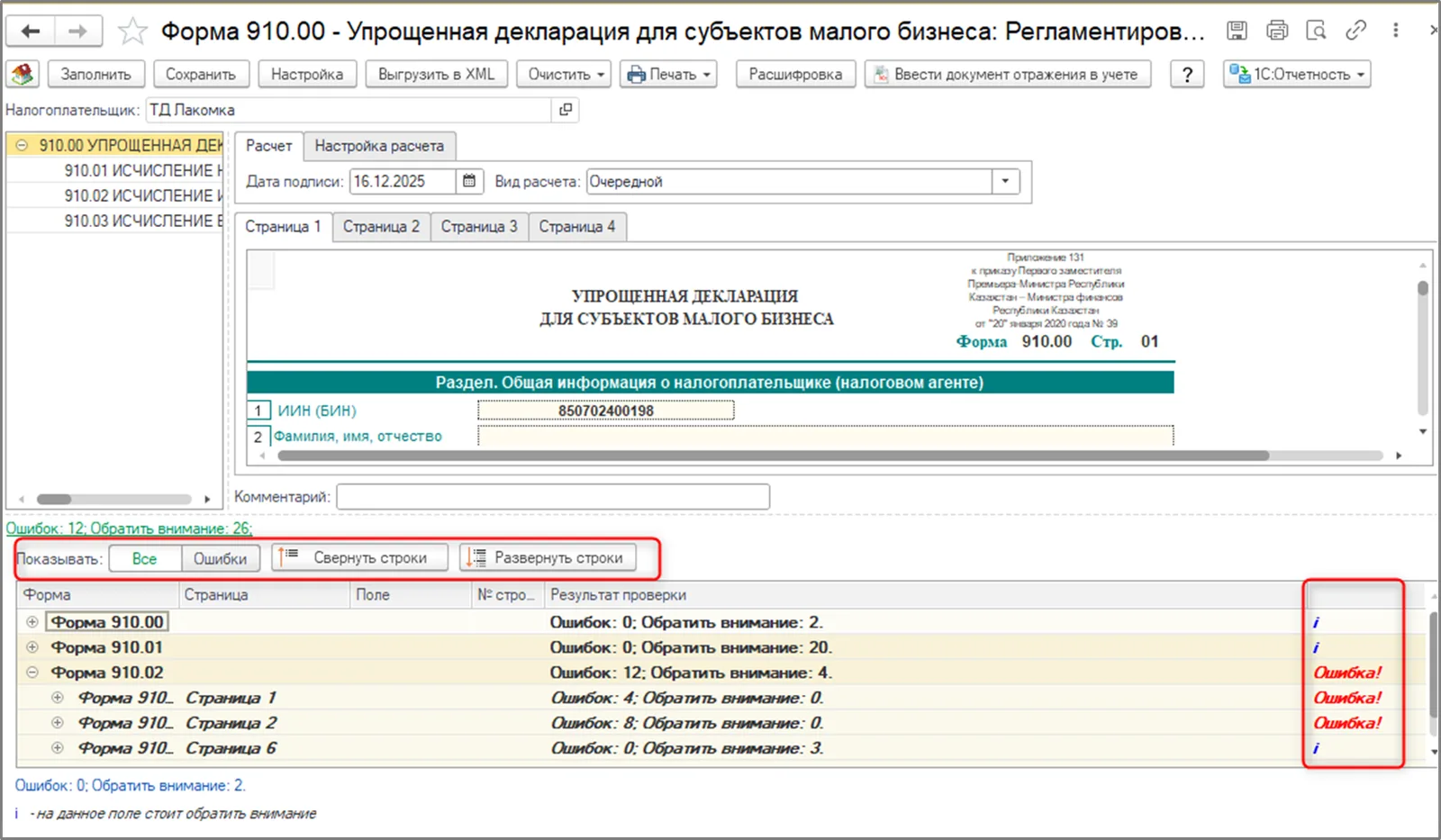Open the Страница 3 tab
The width and height of the screenshot is (1441, 840).
pos(479,227)
